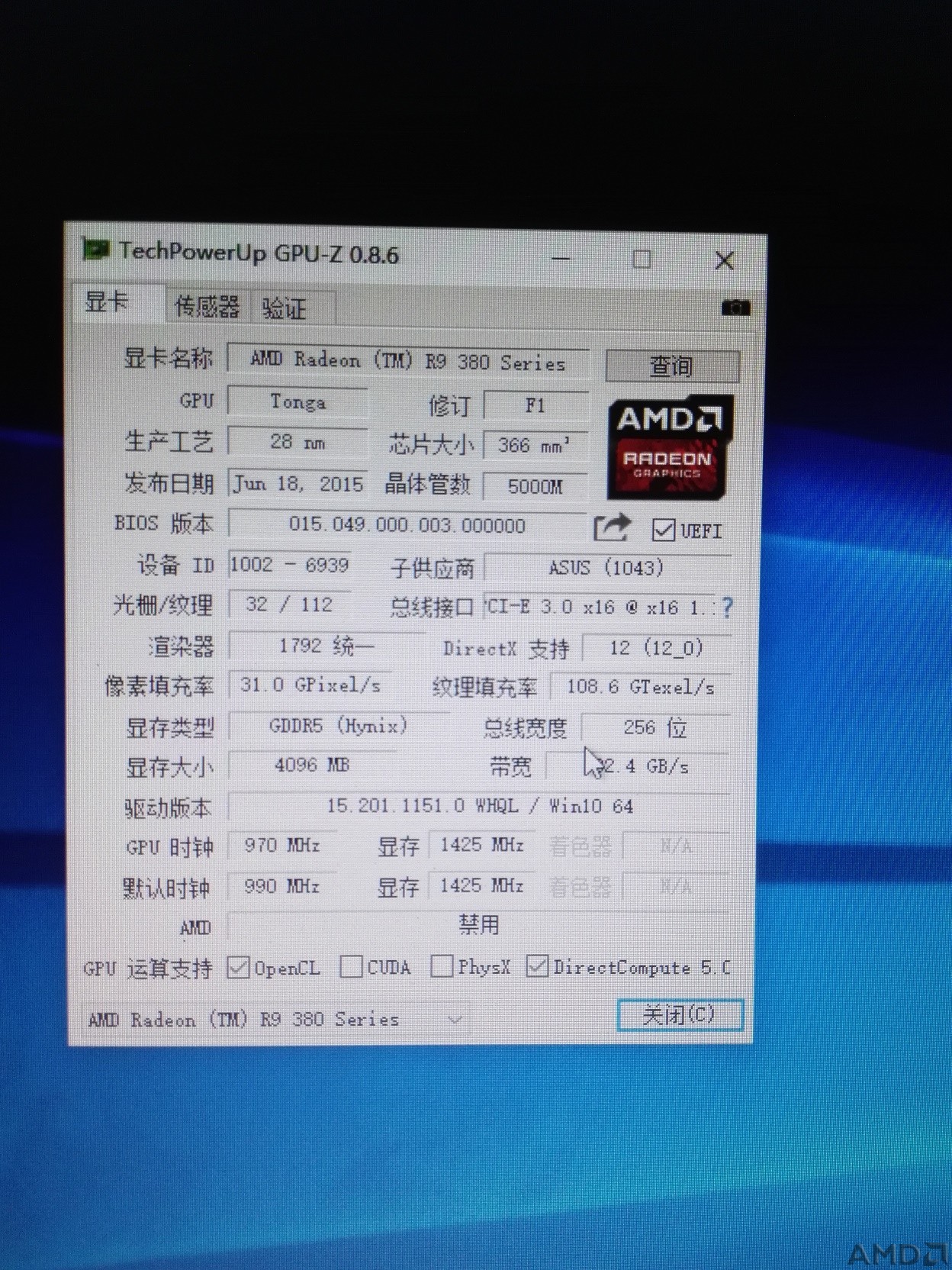The image size is (952, 1270).
Task: Click the memory type field GDDR5 (Hynix)
Action: click(339, 726)
